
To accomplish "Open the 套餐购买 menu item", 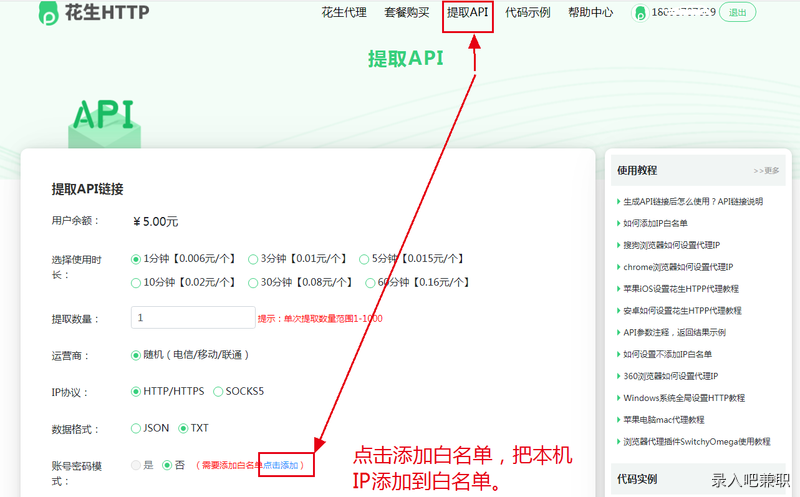I will click(x=407, y=12).
